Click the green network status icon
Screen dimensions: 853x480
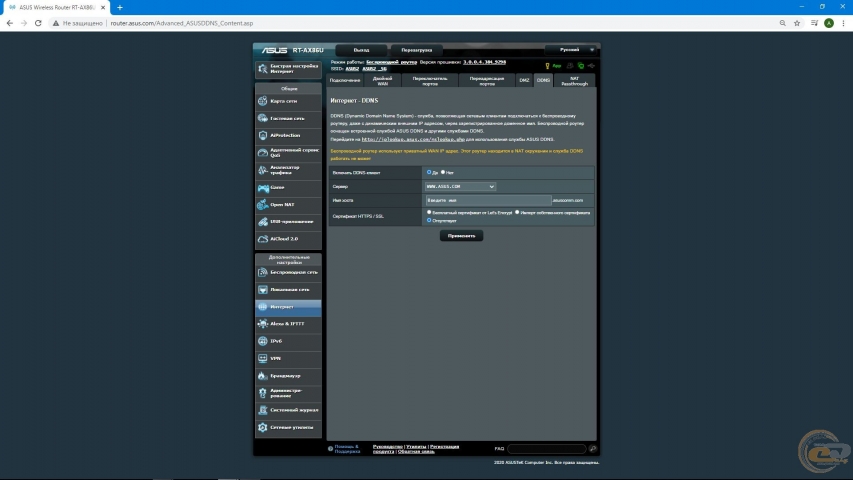click(x=581, y=66)
